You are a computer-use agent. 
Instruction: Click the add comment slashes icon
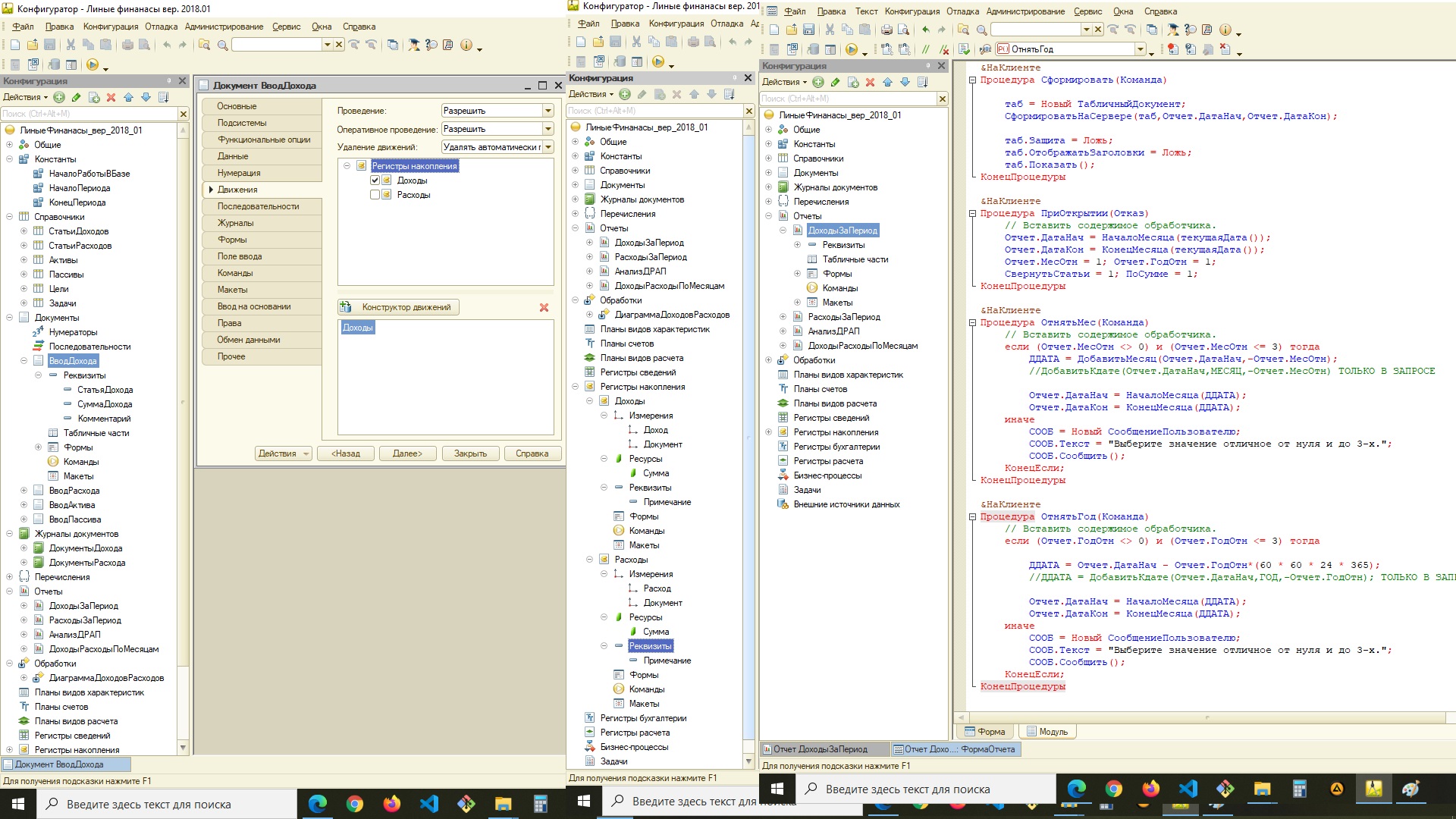(x=925, y=49)
